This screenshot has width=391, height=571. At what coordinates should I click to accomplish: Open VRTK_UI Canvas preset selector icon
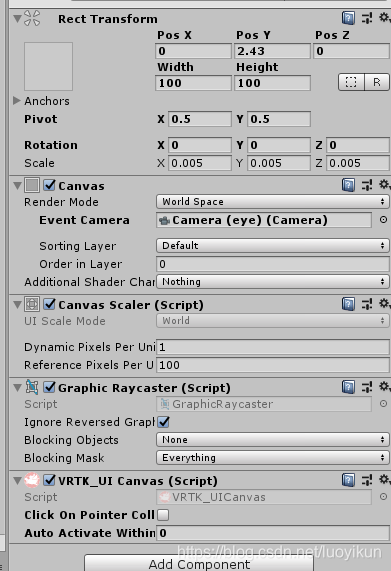(x=367, y=480)
